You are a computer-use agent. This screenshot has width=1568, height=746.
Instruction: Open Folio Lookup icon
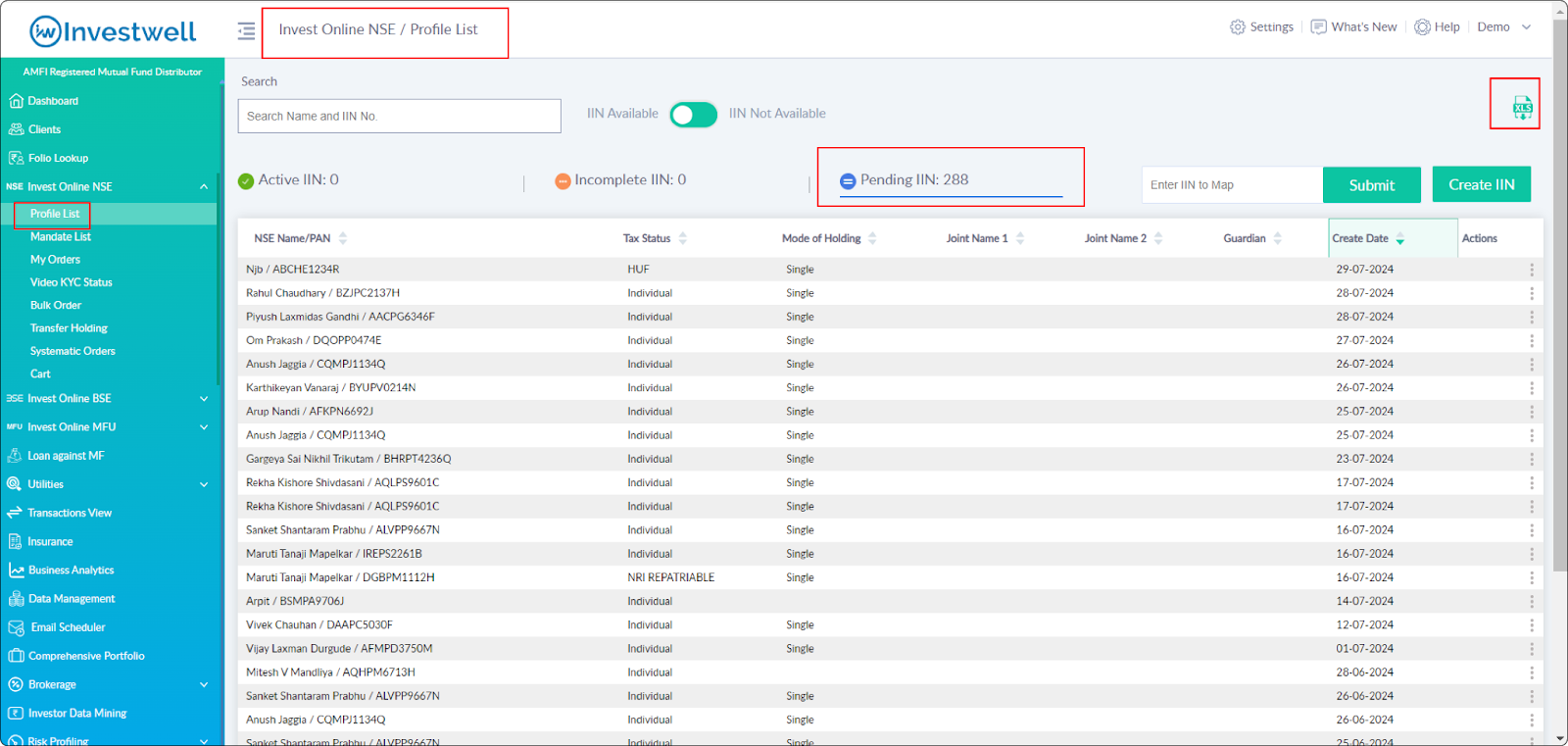[x=16, y=158]
